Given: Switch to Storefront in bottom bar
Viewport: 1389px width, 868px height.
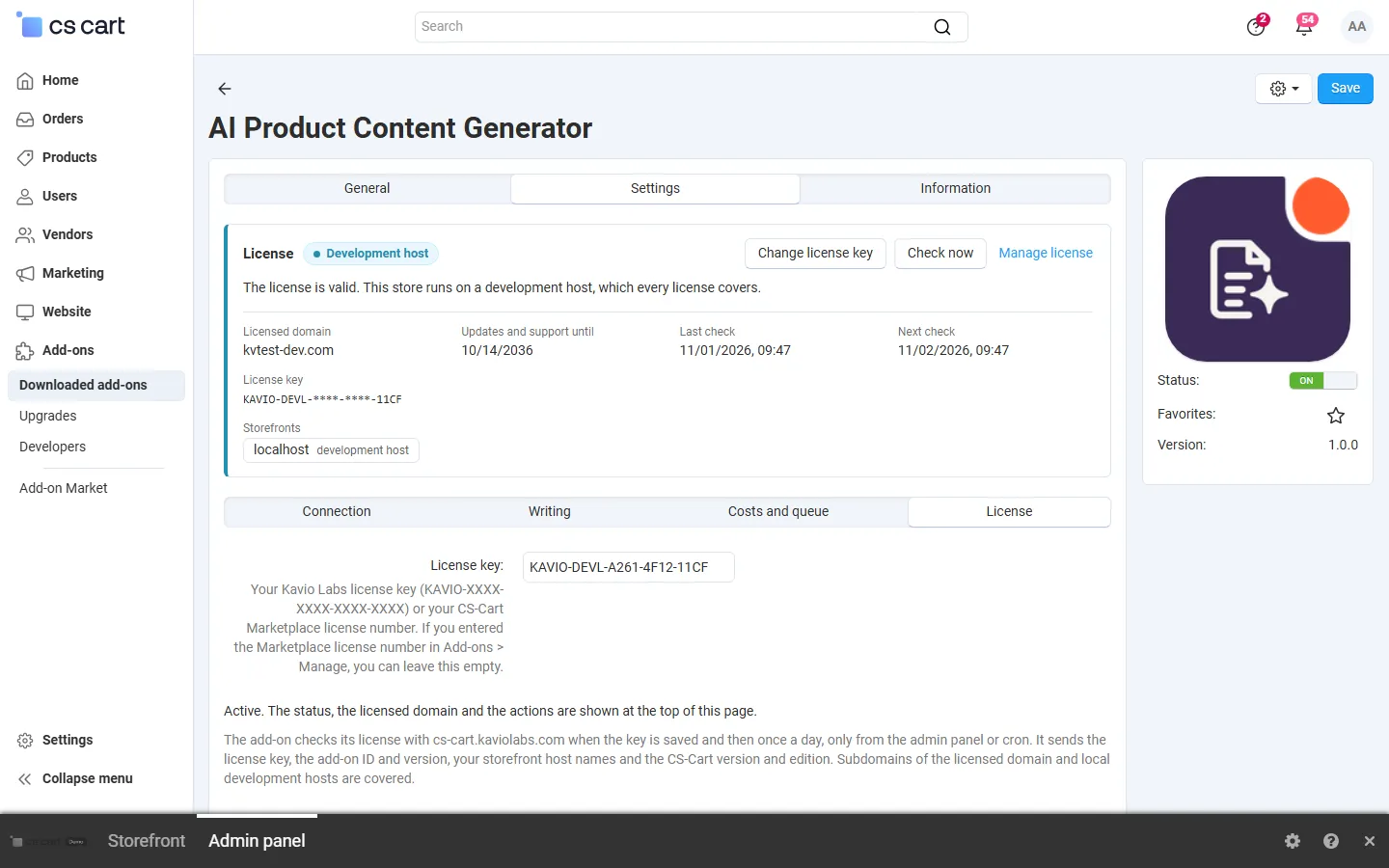Looking at the screenshot, I should click(147, 841).
